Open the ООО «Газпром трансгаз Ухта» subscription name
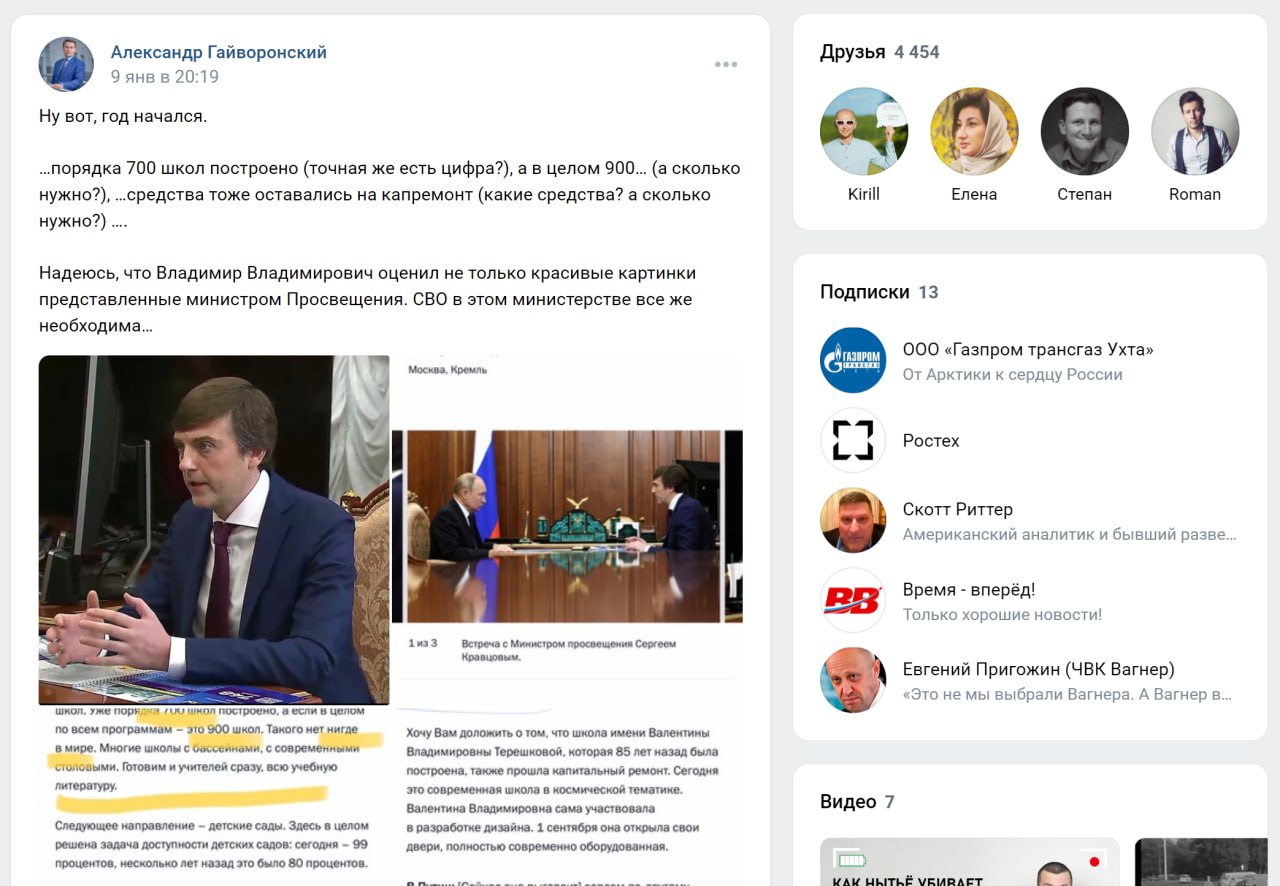 (x=1028, y=349)
